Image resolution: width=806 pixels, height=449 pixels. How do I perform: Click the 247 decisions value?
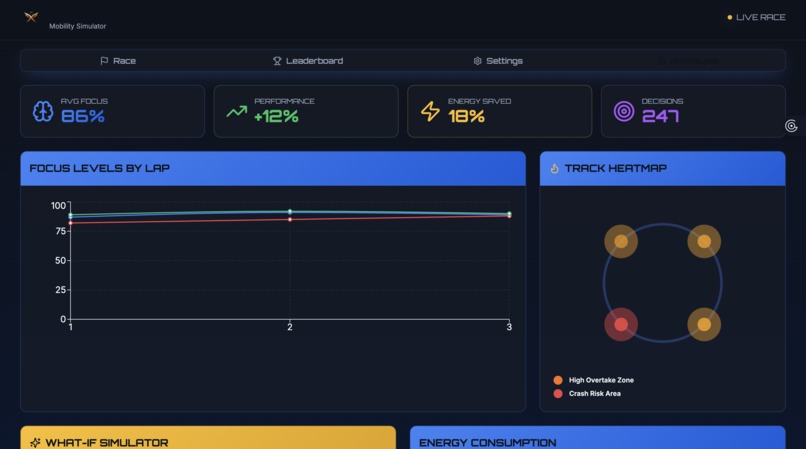tap(661, 116)
